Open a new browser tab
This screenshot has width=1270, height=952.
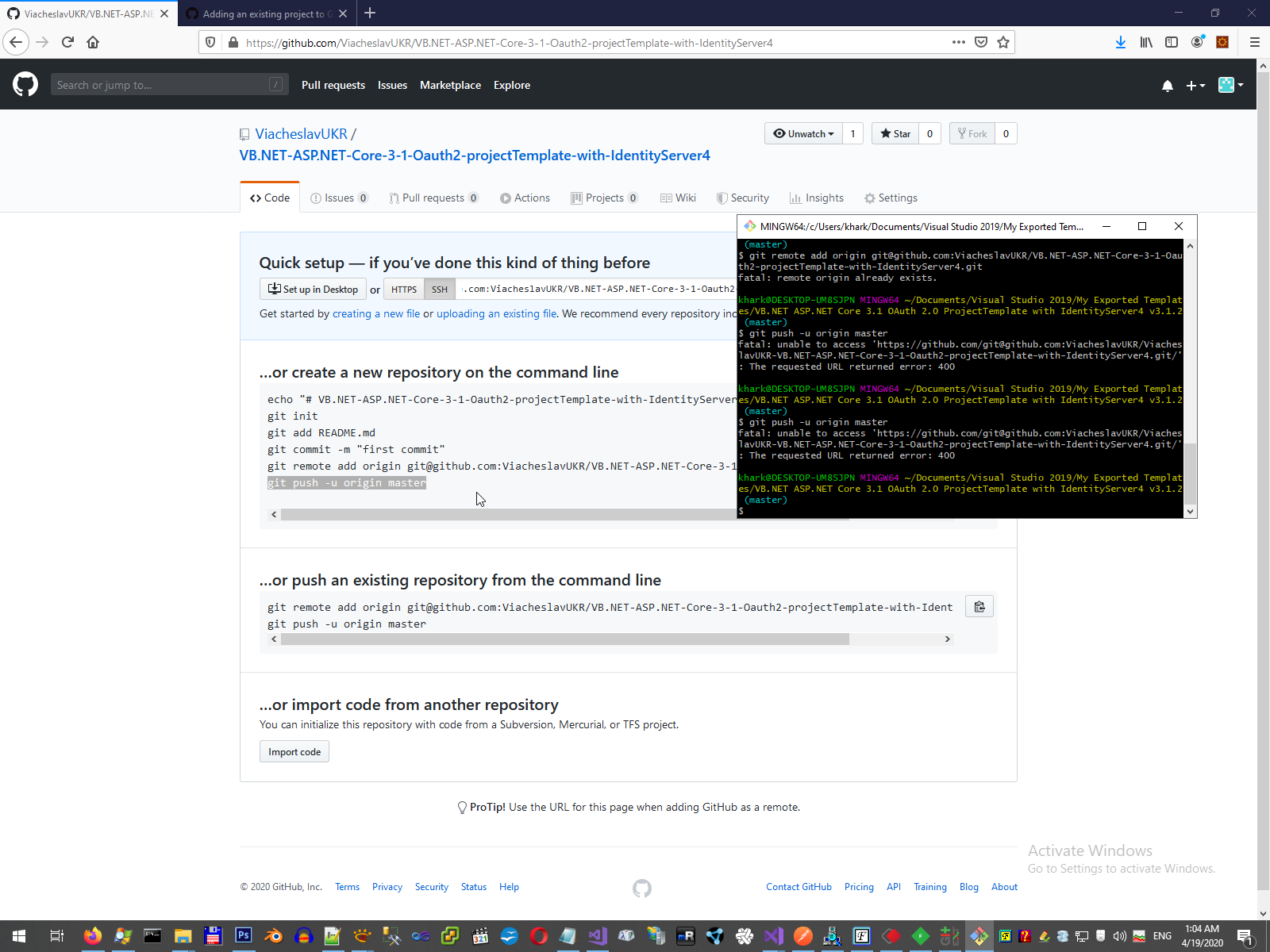[370, 13]
